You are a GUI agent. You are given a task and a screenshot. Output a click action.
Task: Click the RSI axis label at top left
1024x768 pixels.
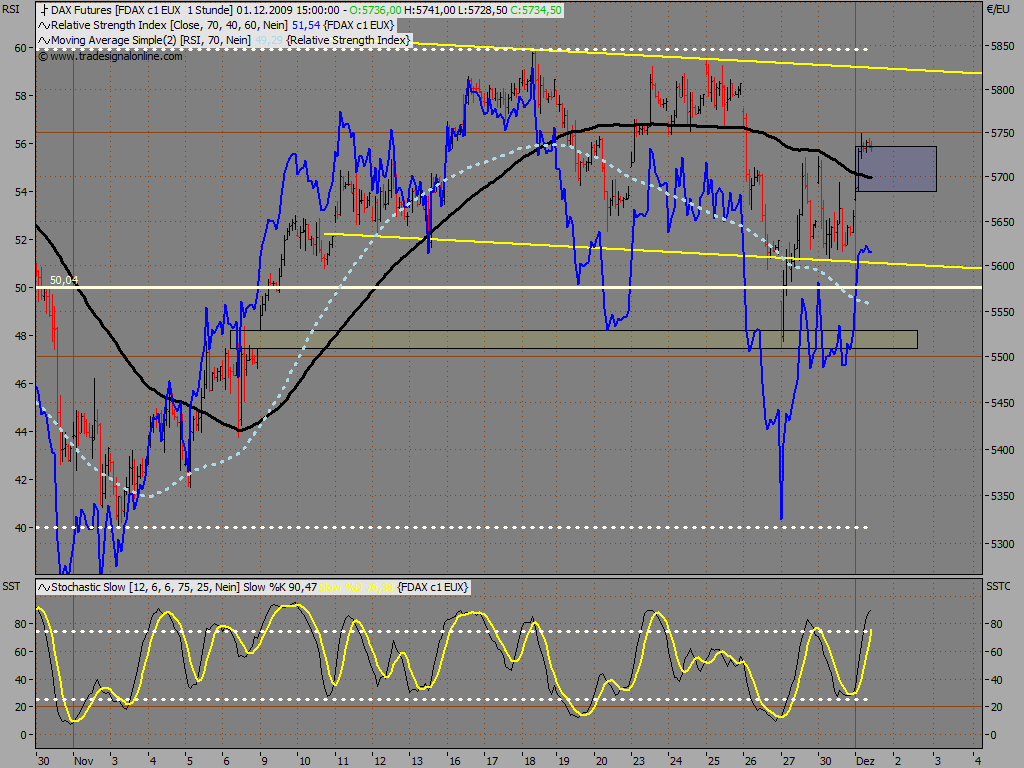10,10
